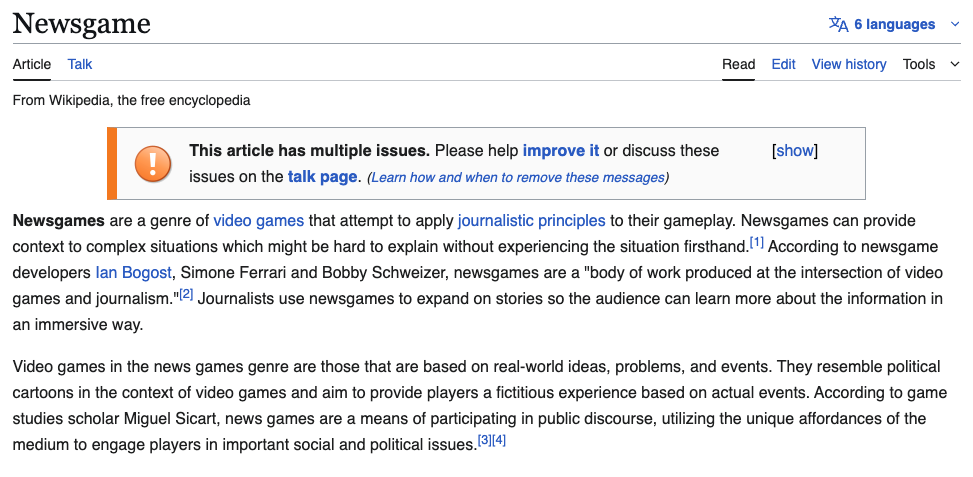Expand the Tools dropdown menu
Screen dimensions: 973x477
click(x=930, y=64)
